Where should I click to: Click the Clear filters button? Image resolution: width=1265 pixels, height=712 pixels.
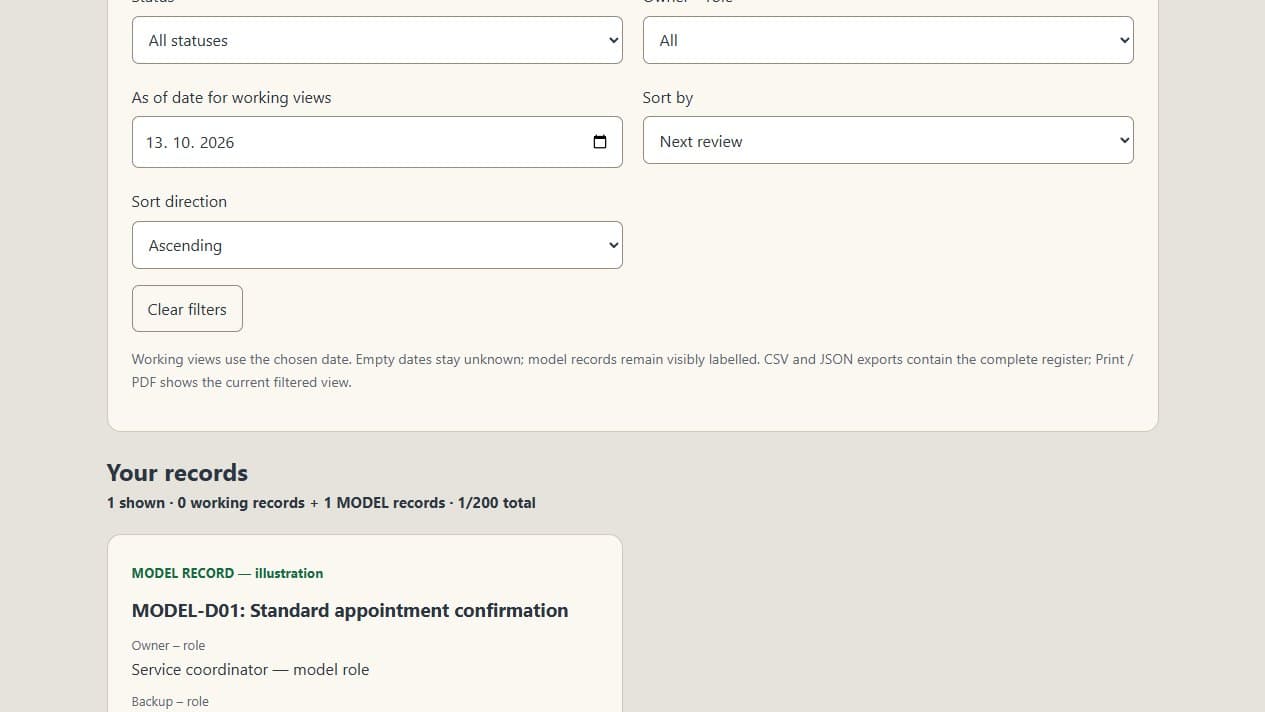[187, 309]
